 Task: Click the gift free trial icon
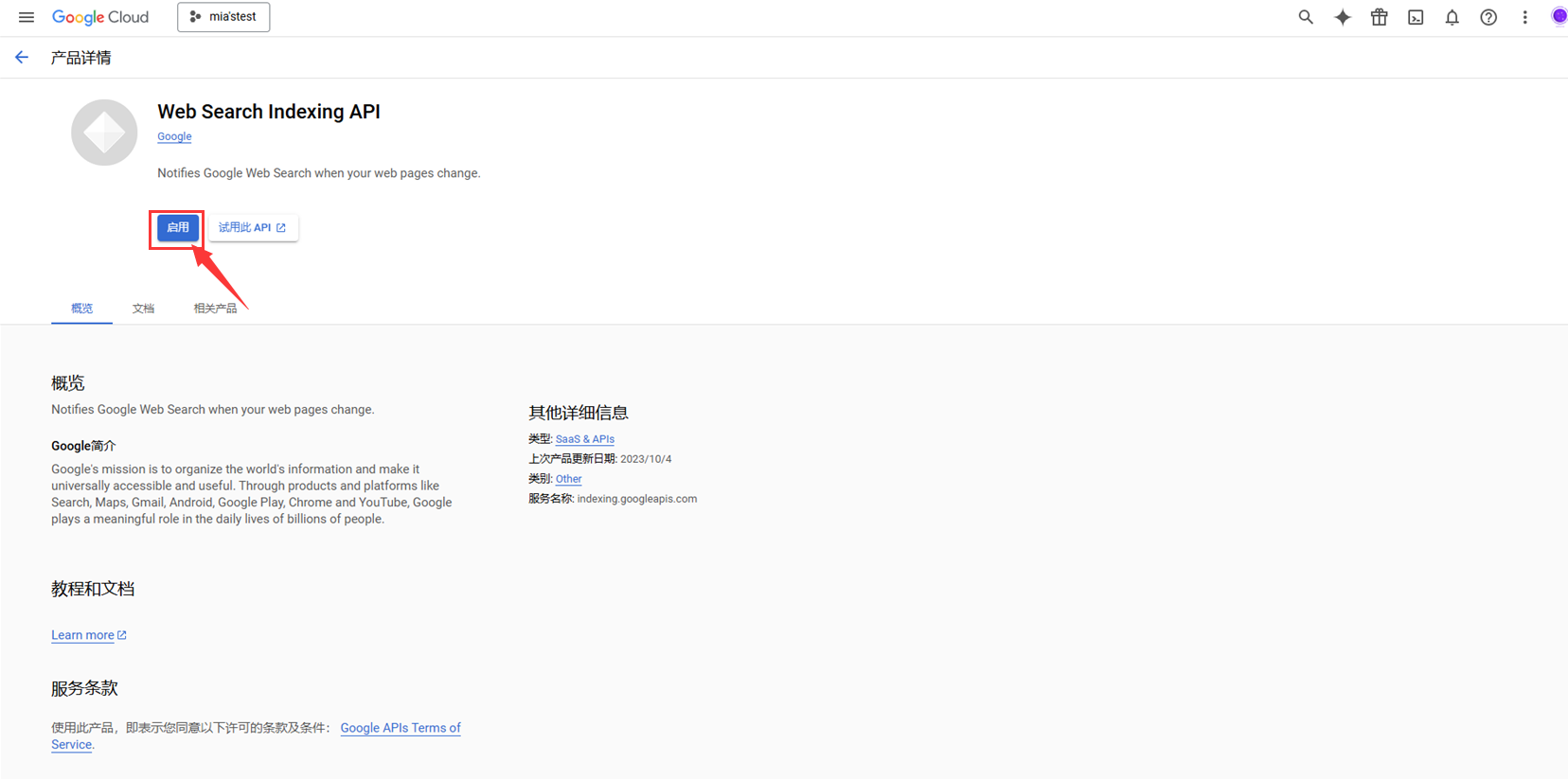point(1379,17)
